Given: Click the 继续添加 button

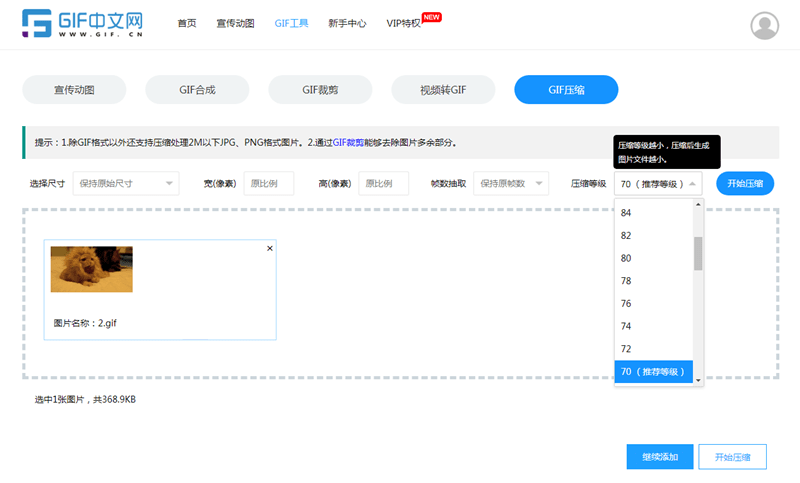Looking at the screenshot, I should [x=659, y=457].
